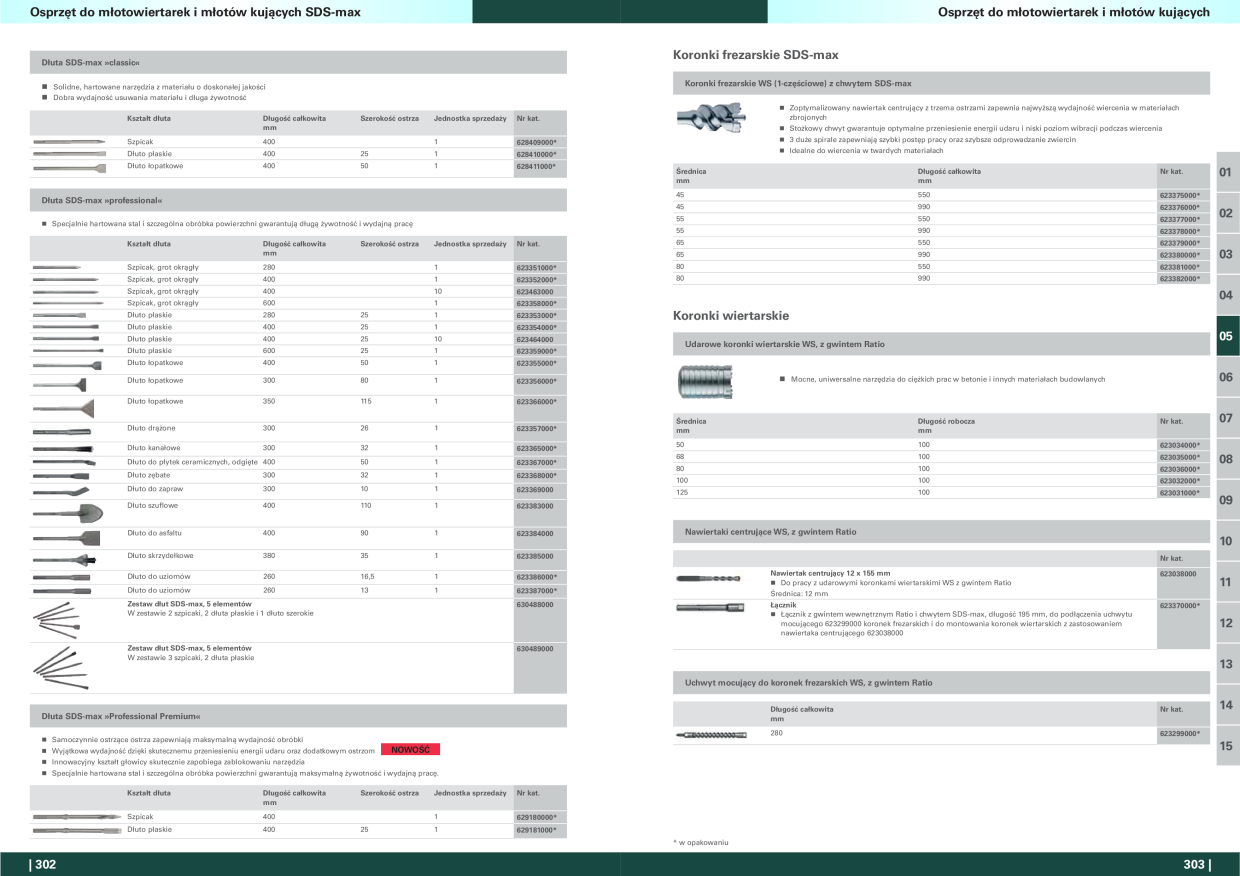Select the Dłuto zębate row label
1240x876 pixels.
[x=149, y=475]
